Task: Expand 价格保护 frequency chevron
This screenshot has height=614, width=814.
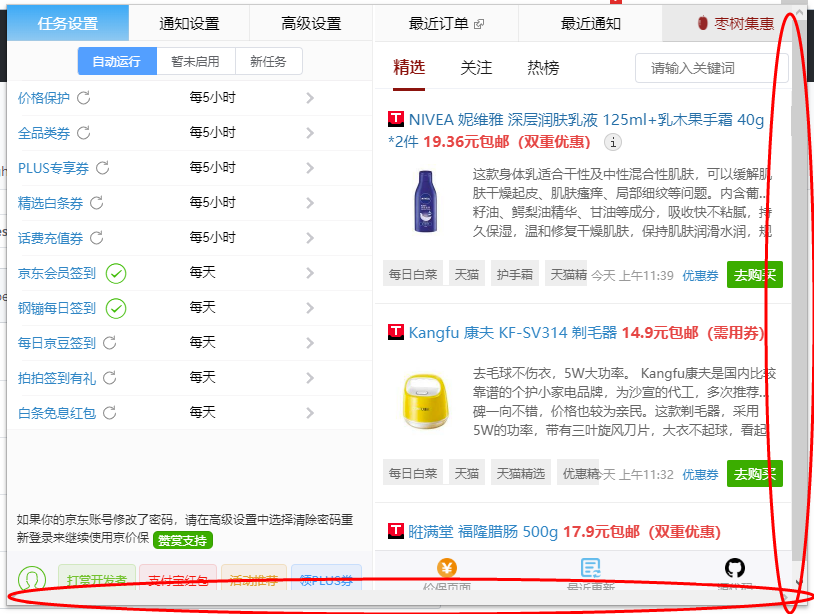Action: [310, 98]
